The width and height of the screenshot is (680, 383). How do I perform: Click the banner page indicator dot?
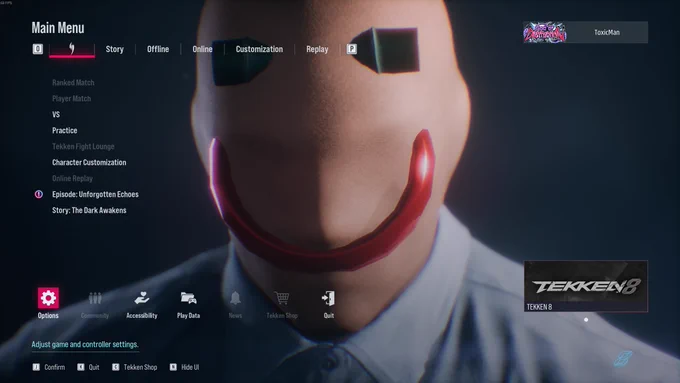point(586,320)
